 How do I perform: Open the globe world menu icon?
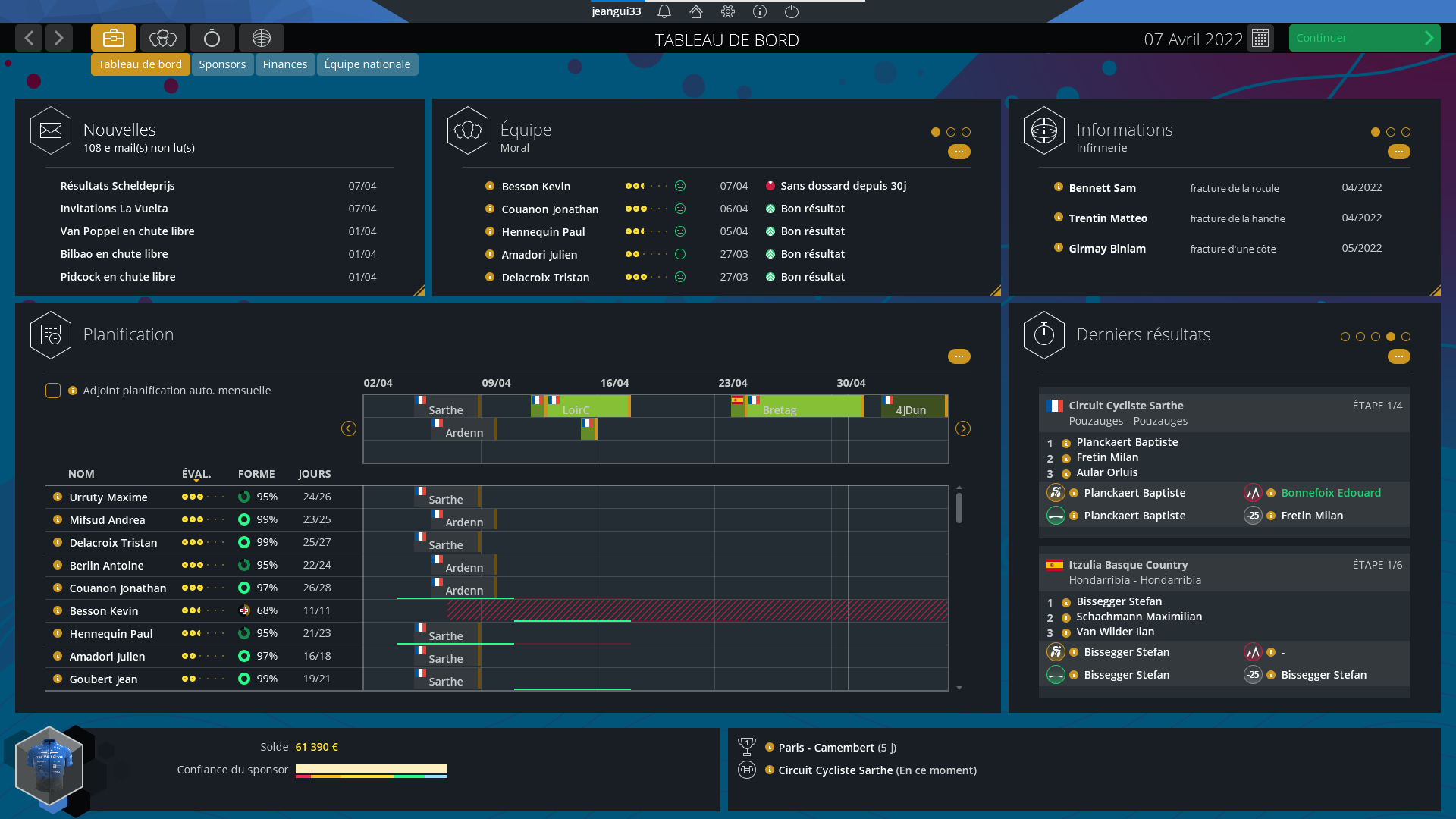262,38
